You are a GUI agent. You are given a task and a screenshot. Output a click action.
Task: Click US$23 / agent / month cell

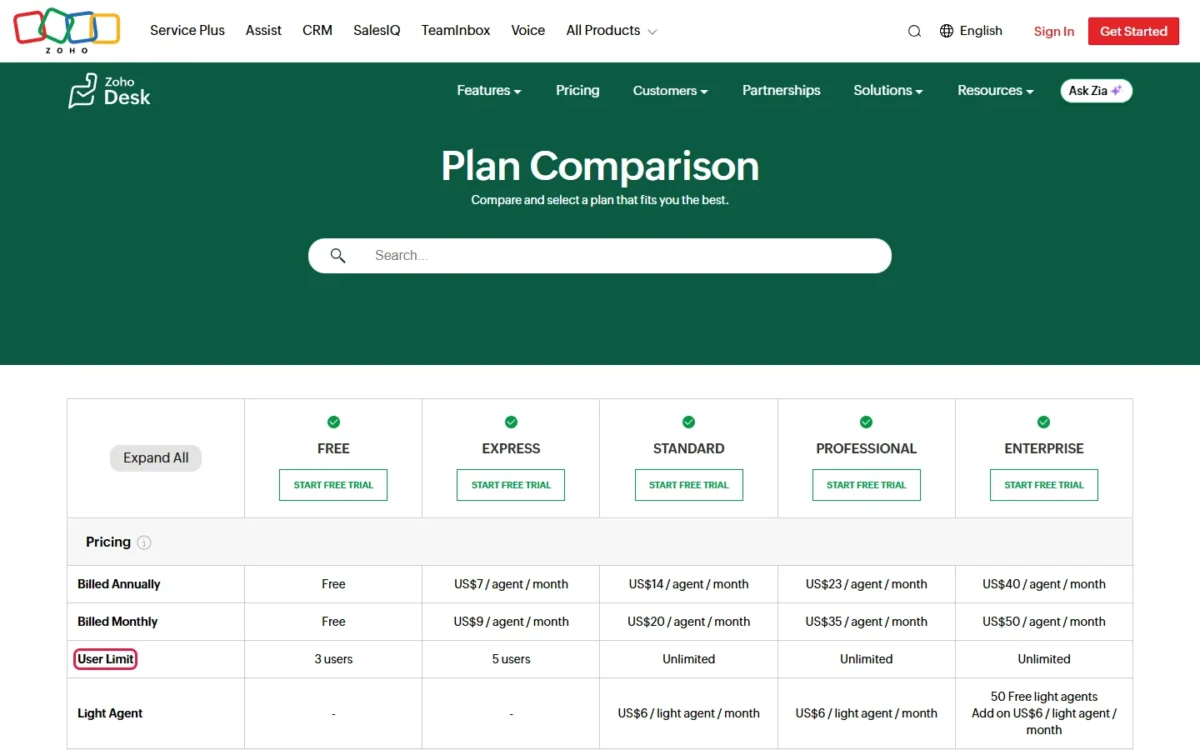[866, 584]
